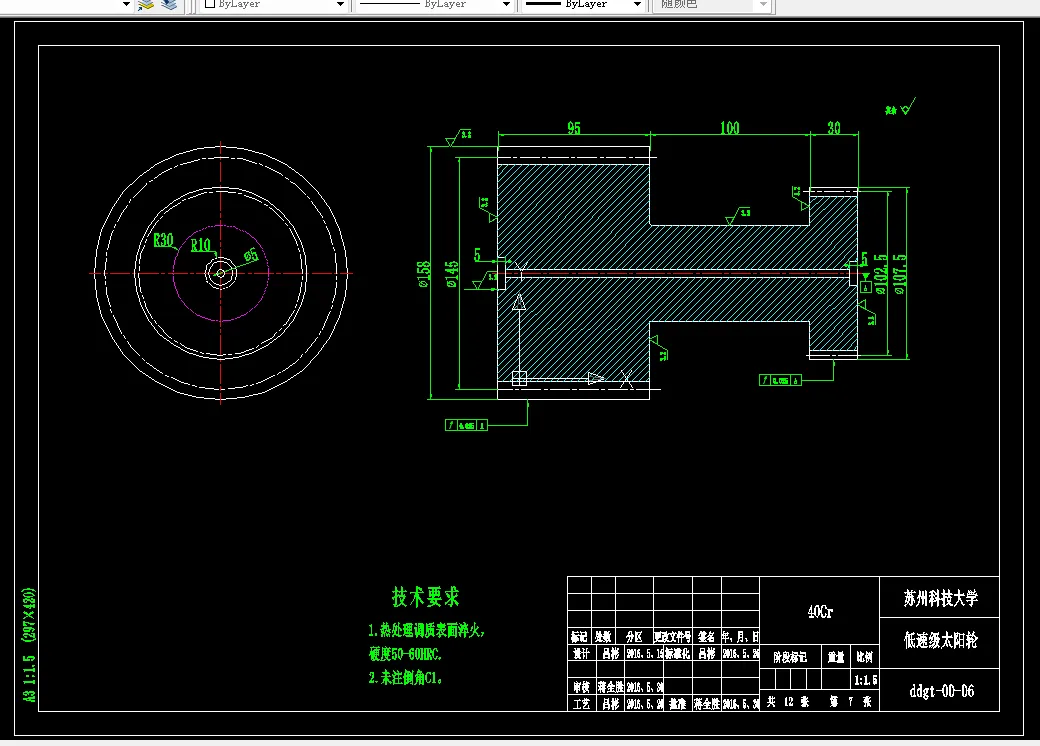Select the note line '硬度50-60HRC.'
The image size is (1040, 746).
pyautogui.click(x=405, y=654)
